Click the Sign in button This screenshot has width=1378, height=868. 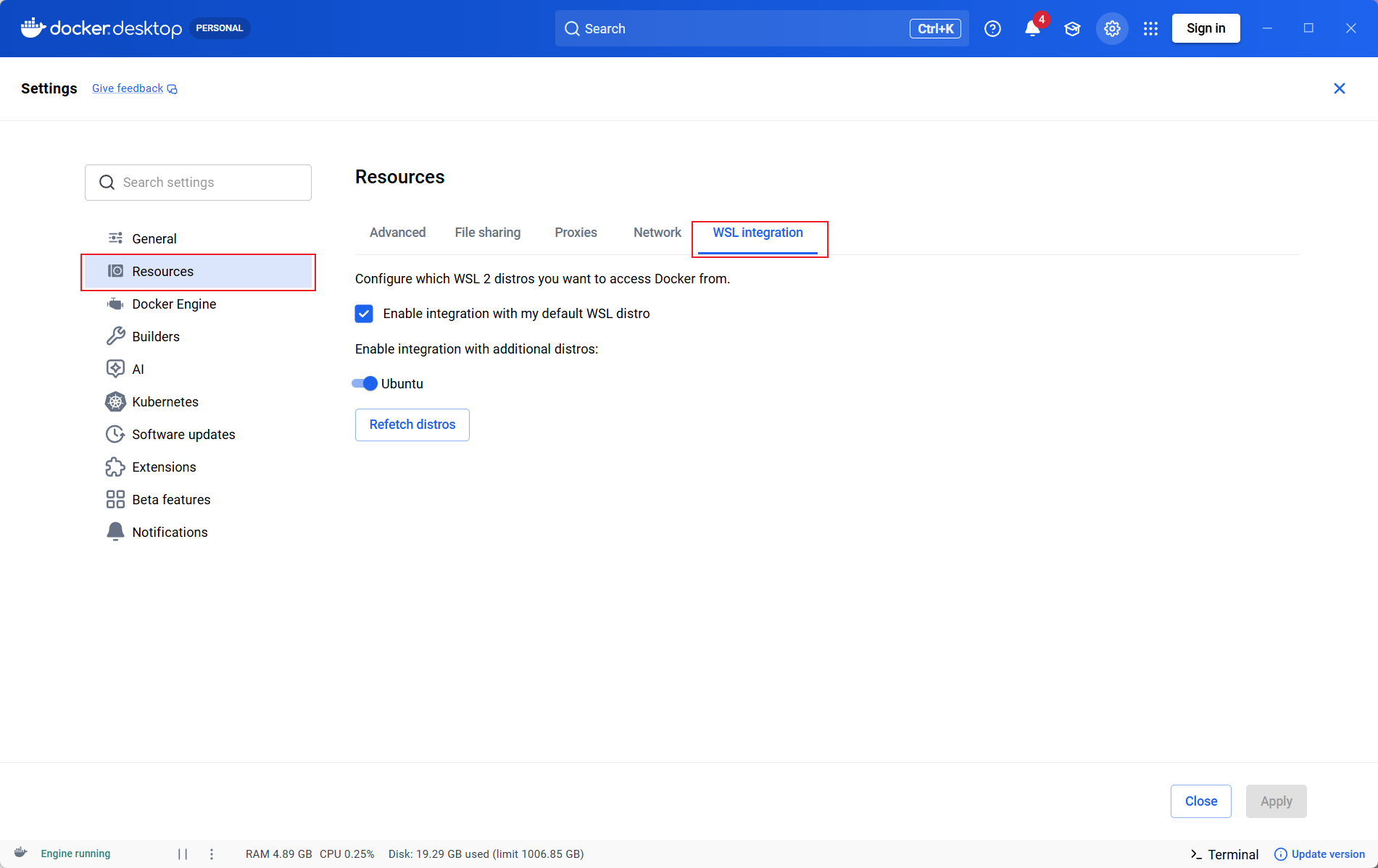[x=1205, y=28]
